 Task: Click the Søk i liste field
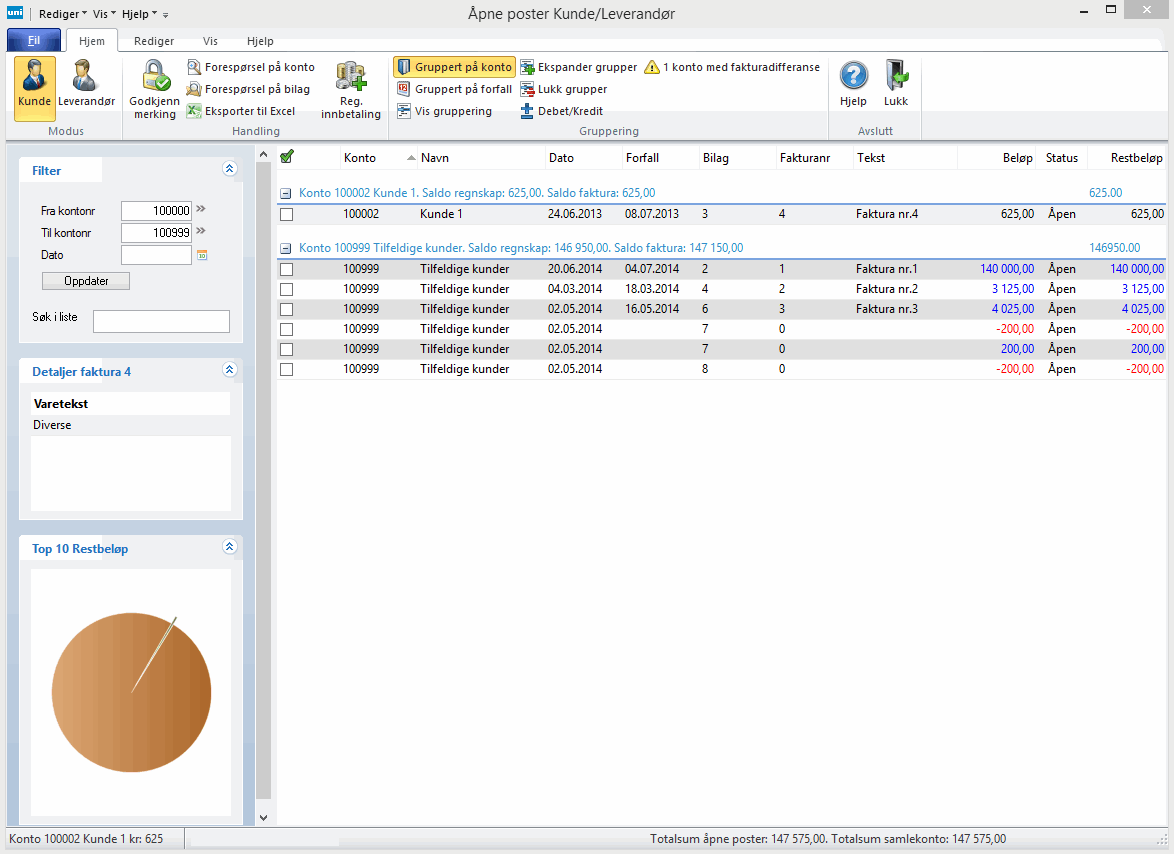(161, 321)
